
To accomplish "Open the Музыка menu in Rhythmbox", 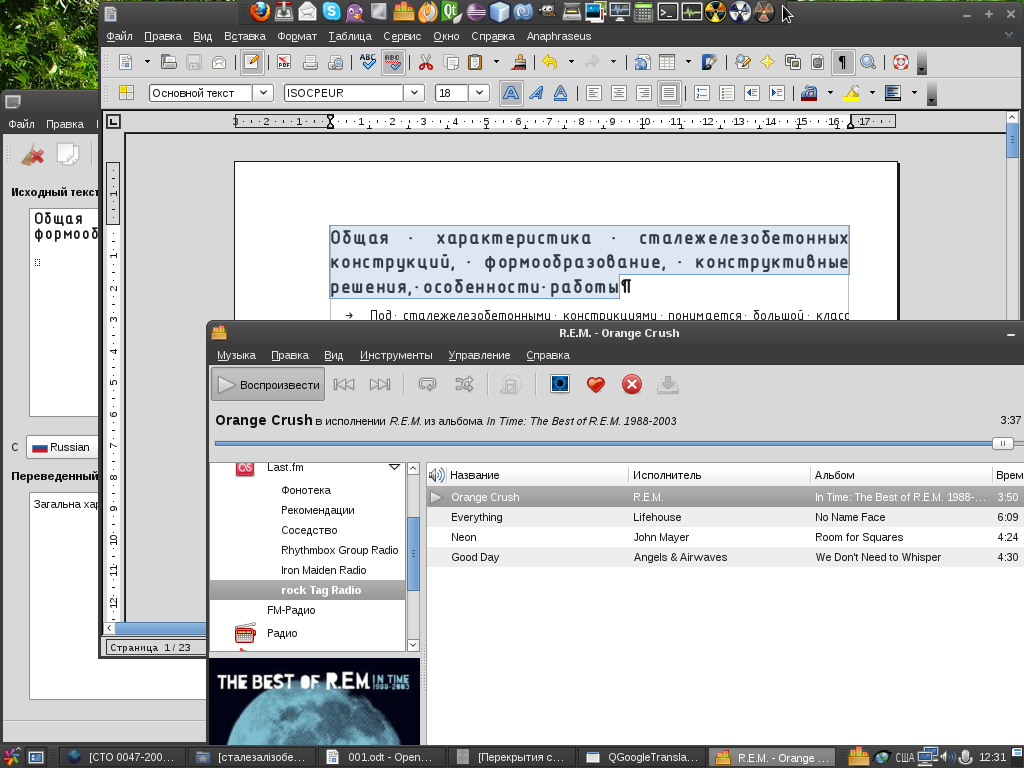I will coord(236,355).
